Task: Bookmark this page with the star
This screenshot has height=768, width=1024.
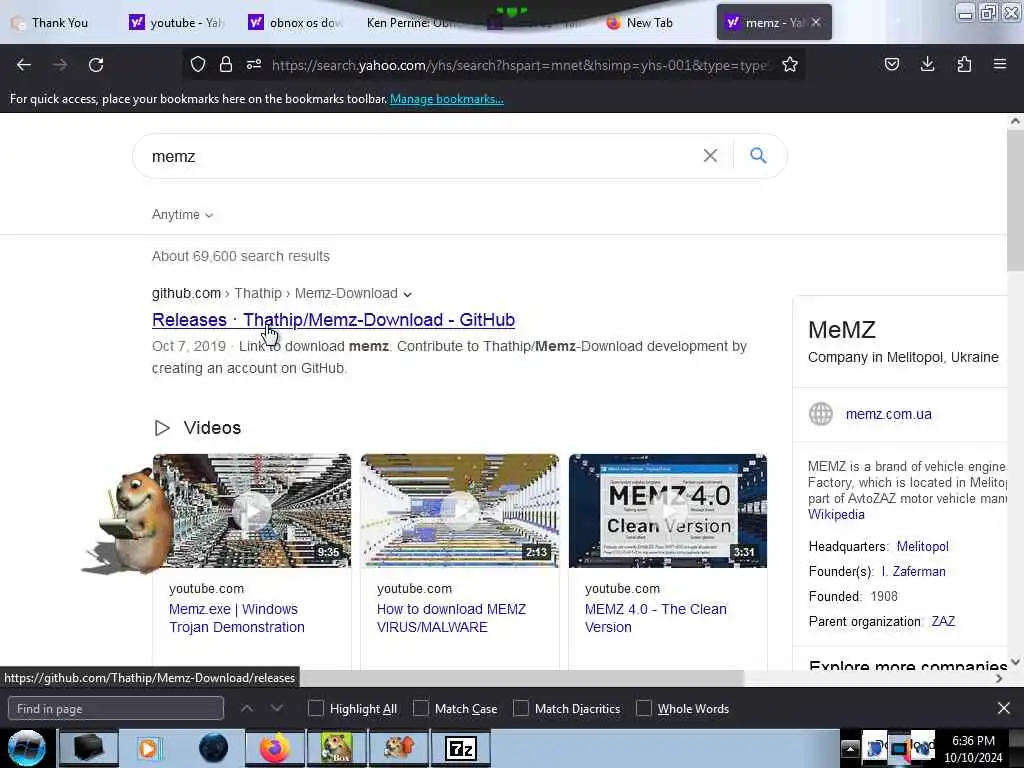Action: [x=790, y=64]
